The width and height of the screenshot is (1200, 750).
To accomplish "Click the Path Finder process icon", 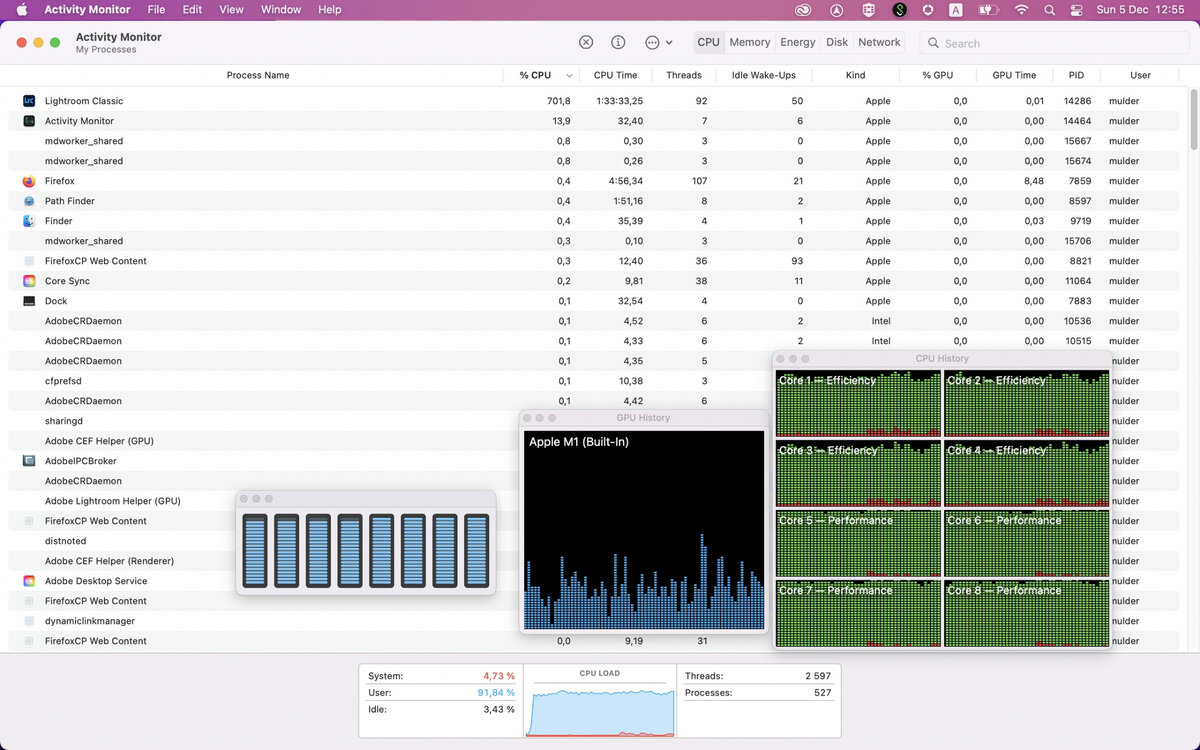I will click(29, 201).
